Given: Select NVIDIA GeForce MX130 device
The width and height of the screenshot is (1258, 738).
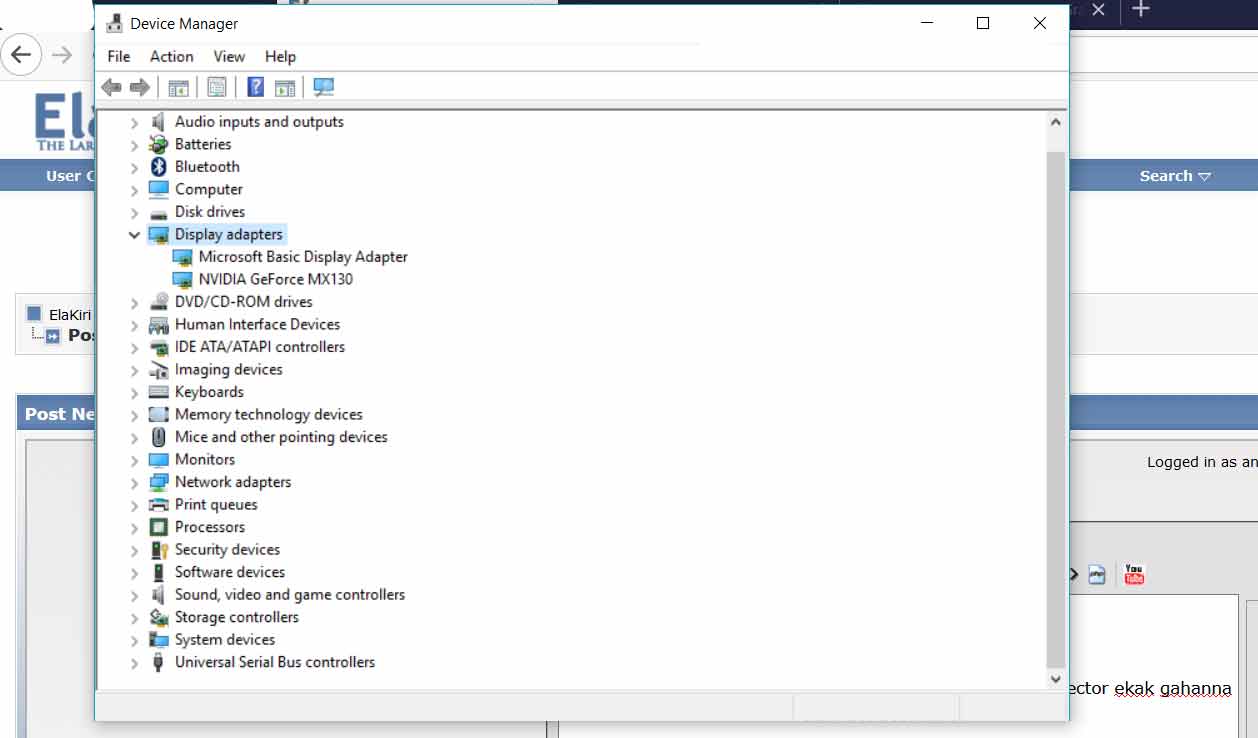Looking at the screenshot, I should 276,279.
